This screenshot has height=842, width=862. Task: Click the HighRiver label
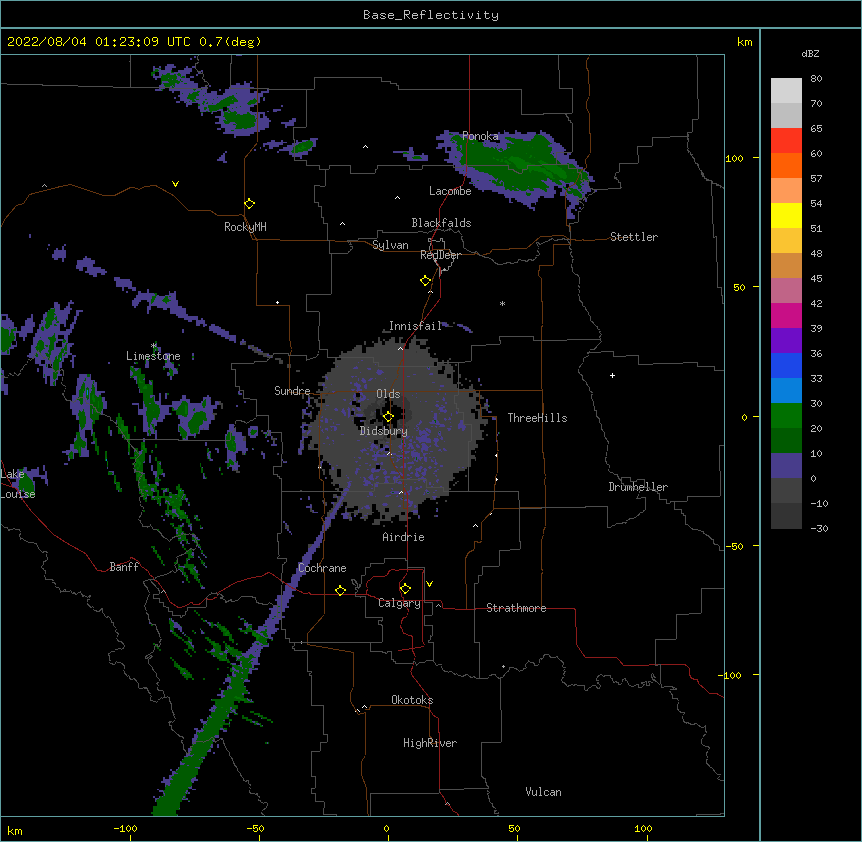(x=430, y=743)
